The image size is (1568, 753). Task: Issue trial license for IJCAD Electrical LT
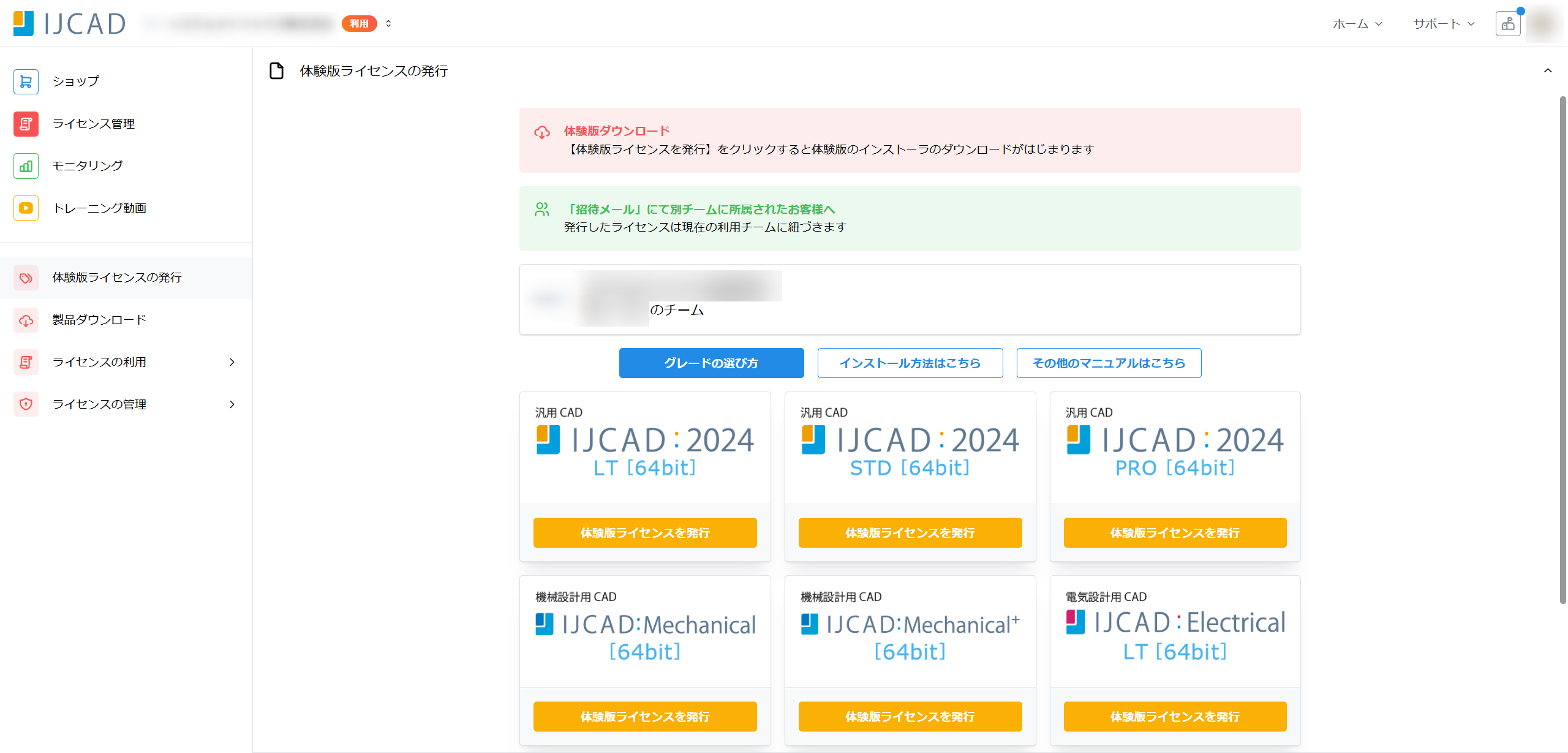point(1175,717)
